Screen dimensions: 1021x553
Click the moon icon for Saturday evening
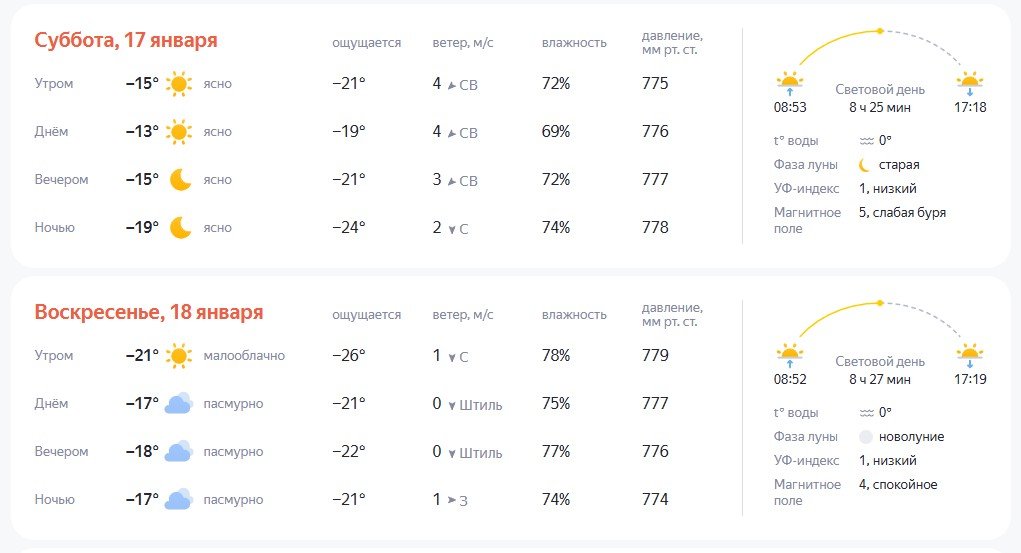tap(180, 180)
